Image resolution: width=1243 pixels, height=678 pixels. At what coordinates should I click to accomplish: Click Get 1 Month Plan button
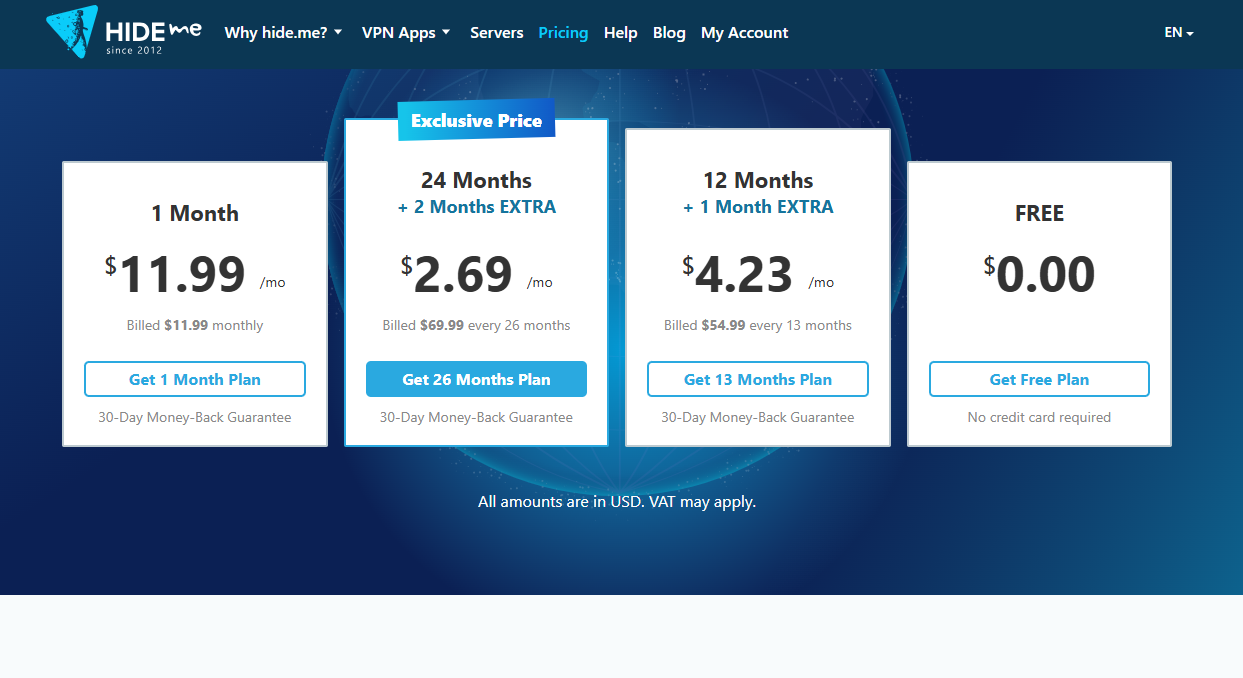click(x=195, y=379)
